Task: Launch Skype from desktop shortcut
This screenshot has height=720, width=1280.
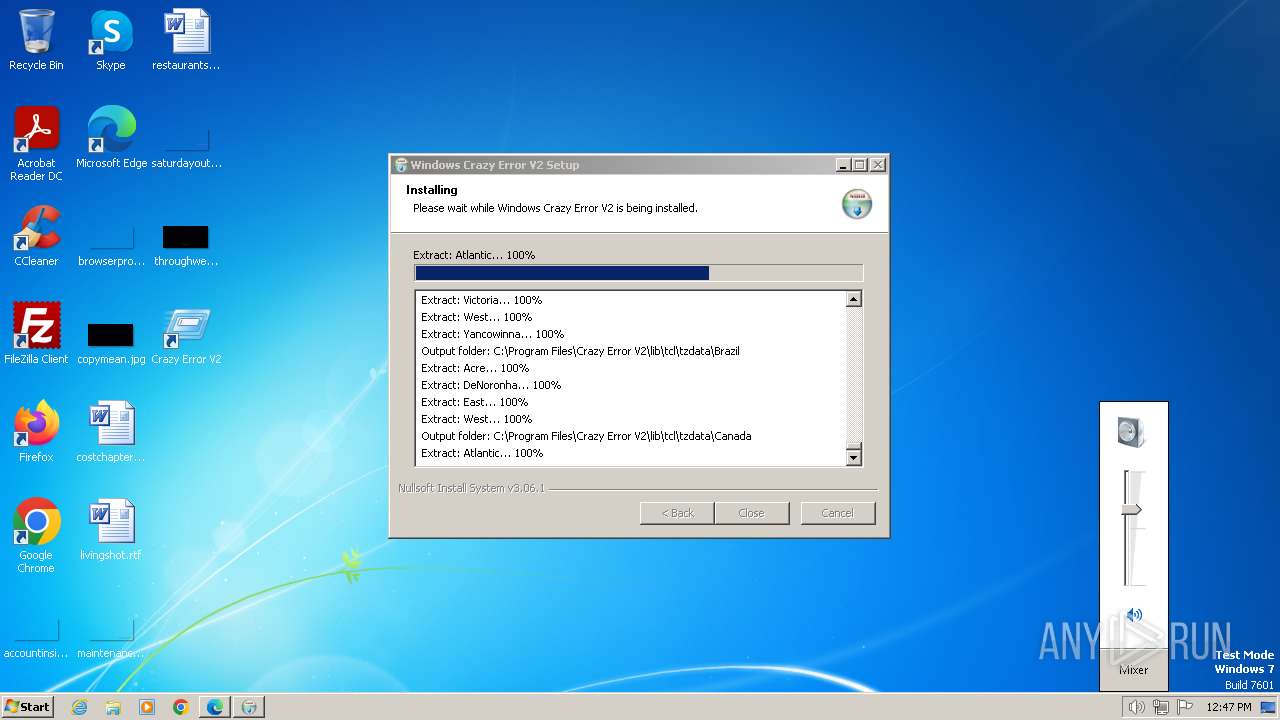Action: [x=111, y=40]
